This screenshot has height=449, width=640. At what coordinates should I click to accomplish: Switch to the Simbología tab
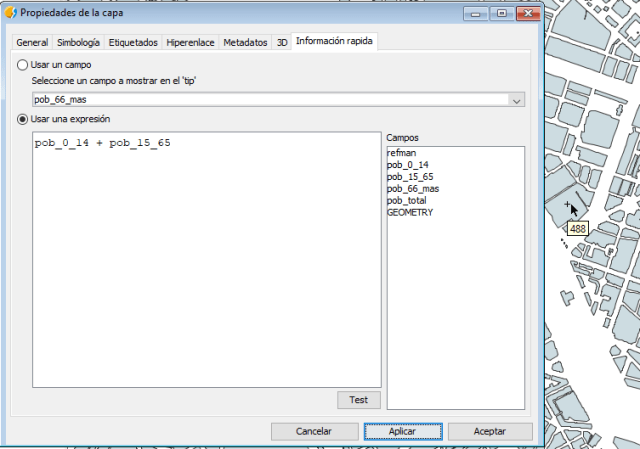coord(78,43)
